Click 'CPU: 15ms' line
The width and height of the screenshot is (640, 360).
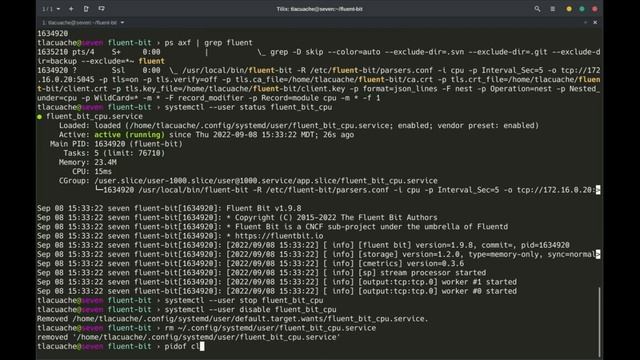coord(92,172)
